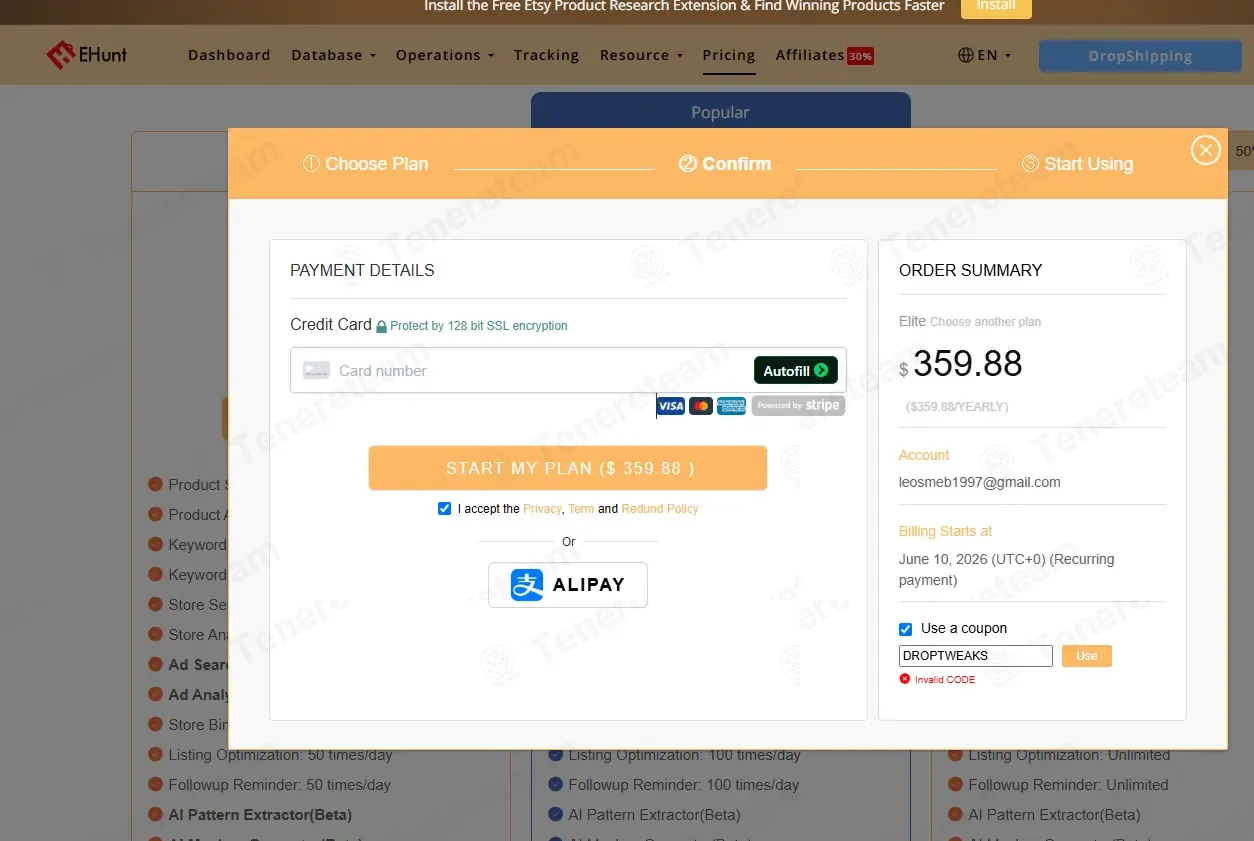Go to the Choose Plan step
Image resolution: width=1254 pixels, height=841 pixels.
tap(366, 164)
